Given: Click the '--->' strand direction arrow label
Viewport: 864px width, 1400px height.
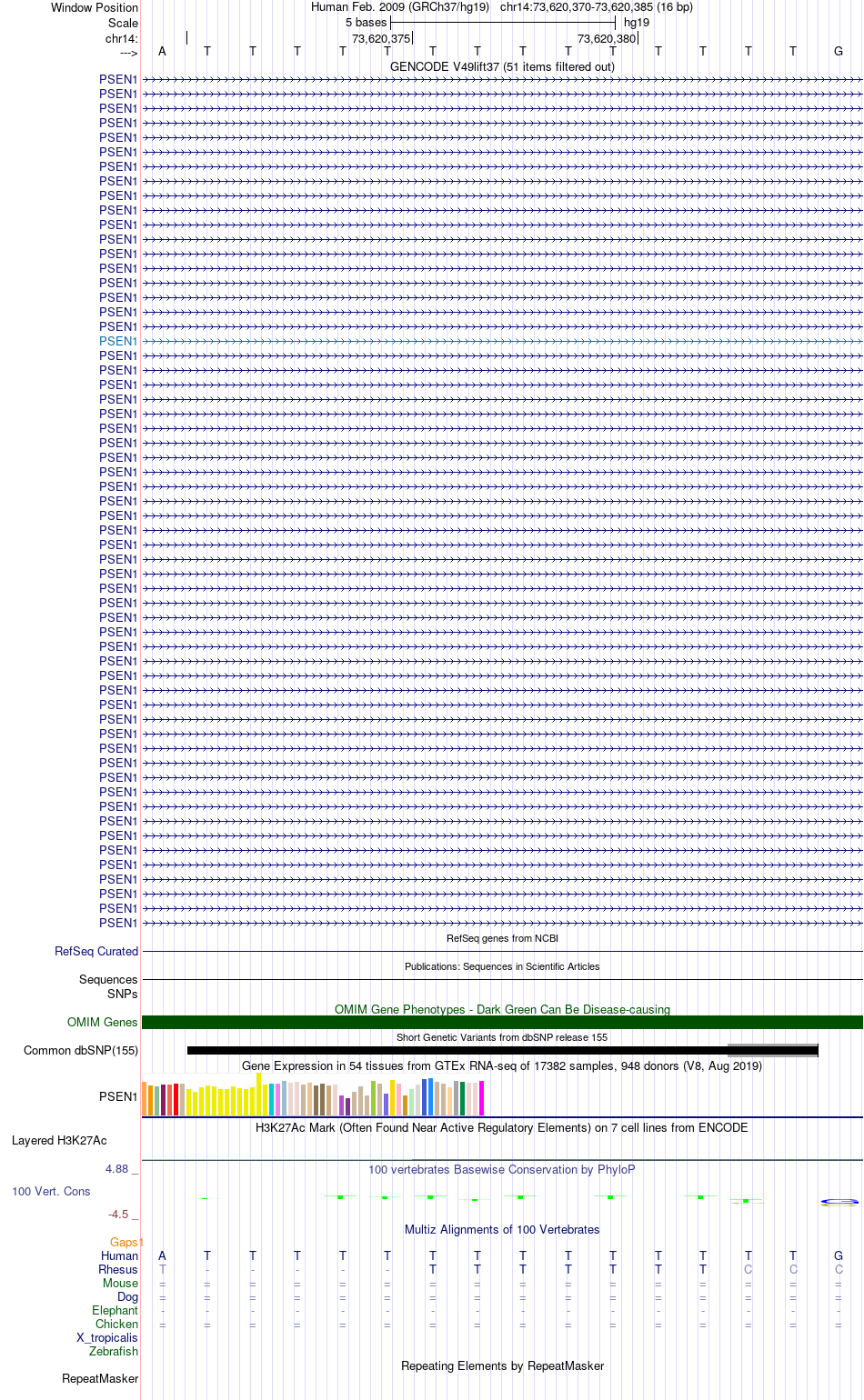Looking at the screenshot, I should pyautogui.click(x=128, y=53).
